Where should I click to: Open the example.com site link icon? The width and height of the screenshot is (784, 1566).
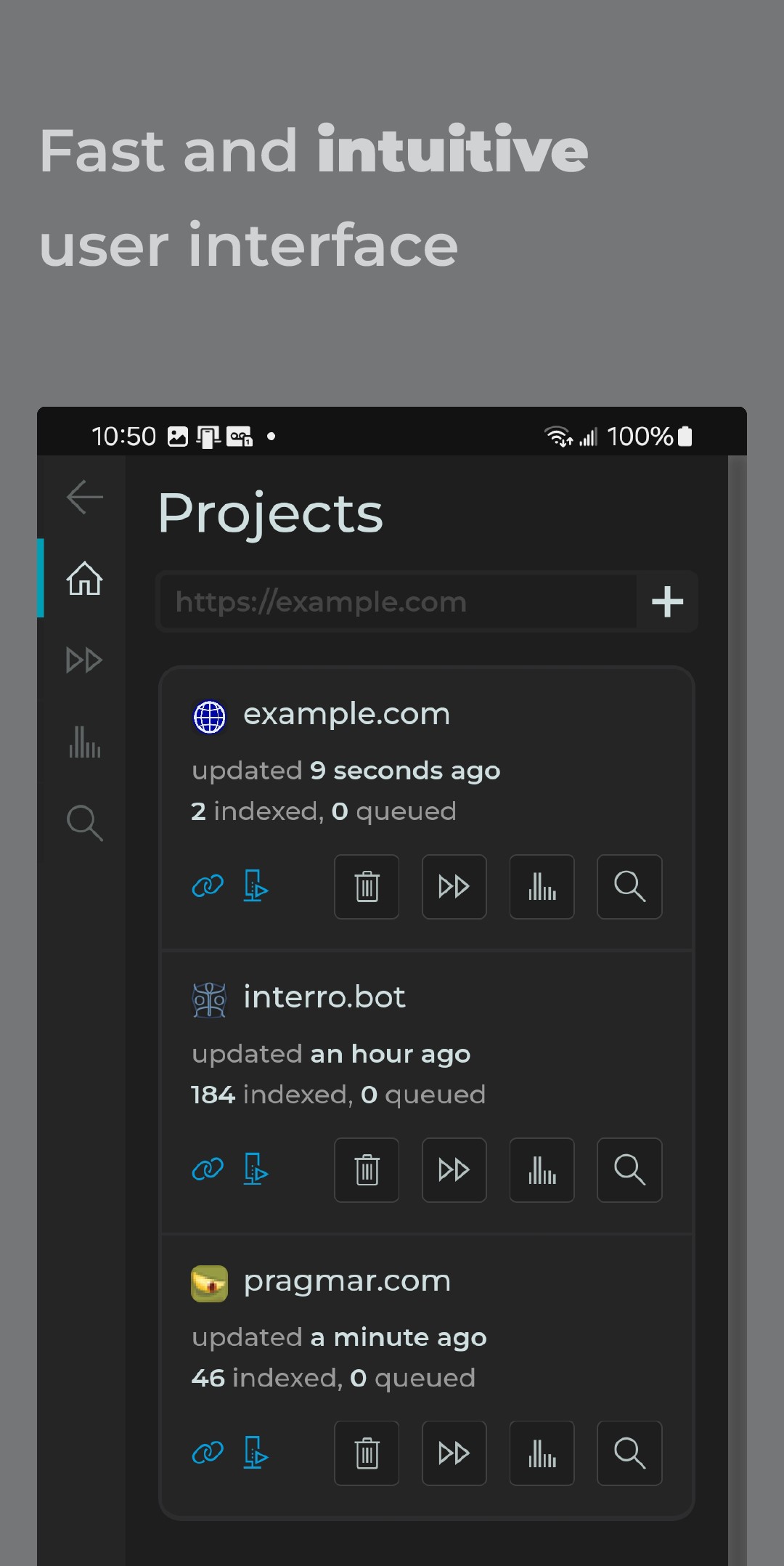[208, 887]
